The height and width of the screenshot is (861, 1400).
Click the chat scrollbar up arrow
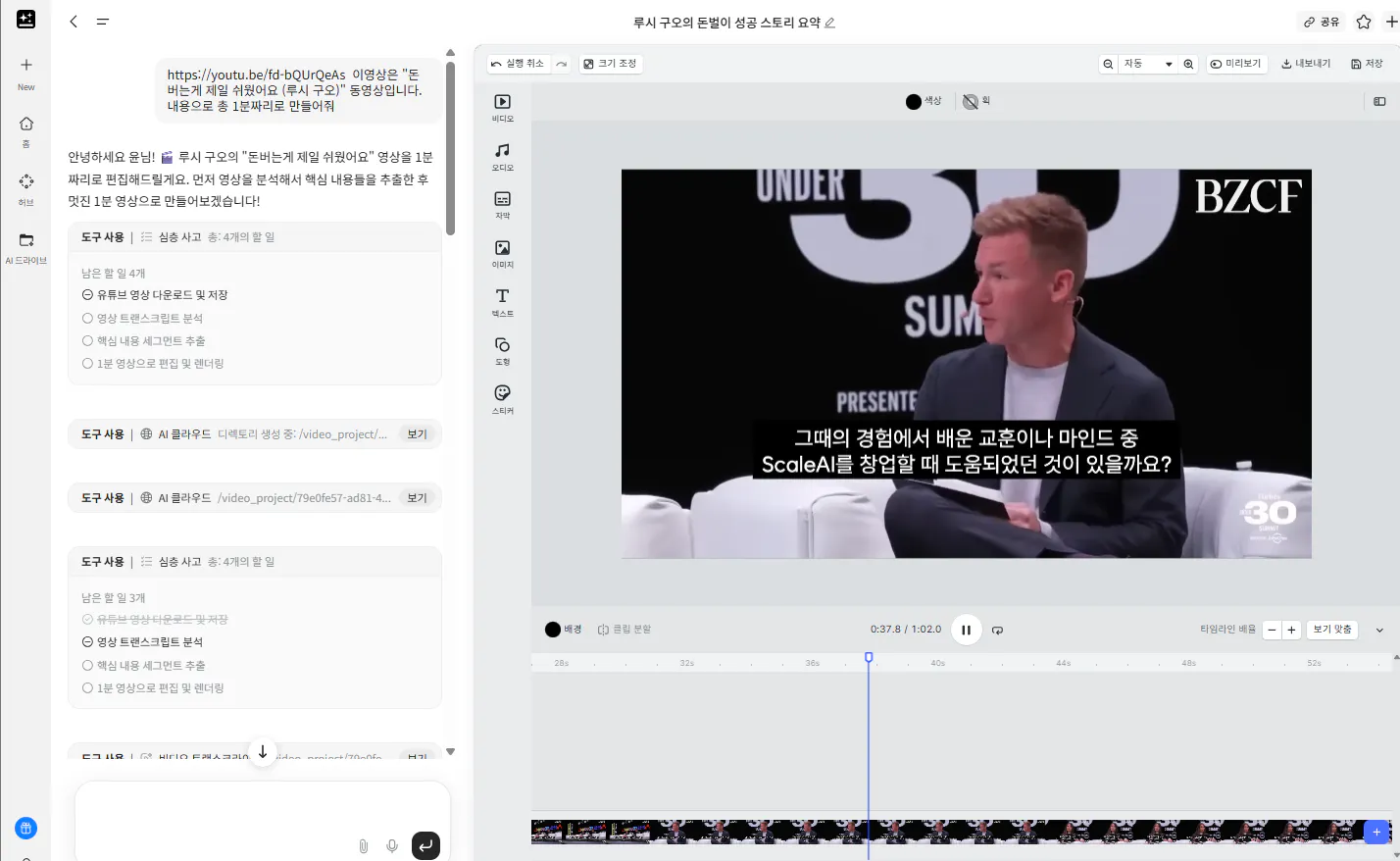(450, 53)
